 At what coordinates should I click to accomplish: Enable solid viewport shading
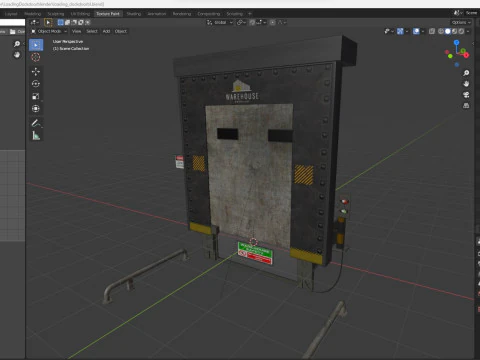[448, 31]
